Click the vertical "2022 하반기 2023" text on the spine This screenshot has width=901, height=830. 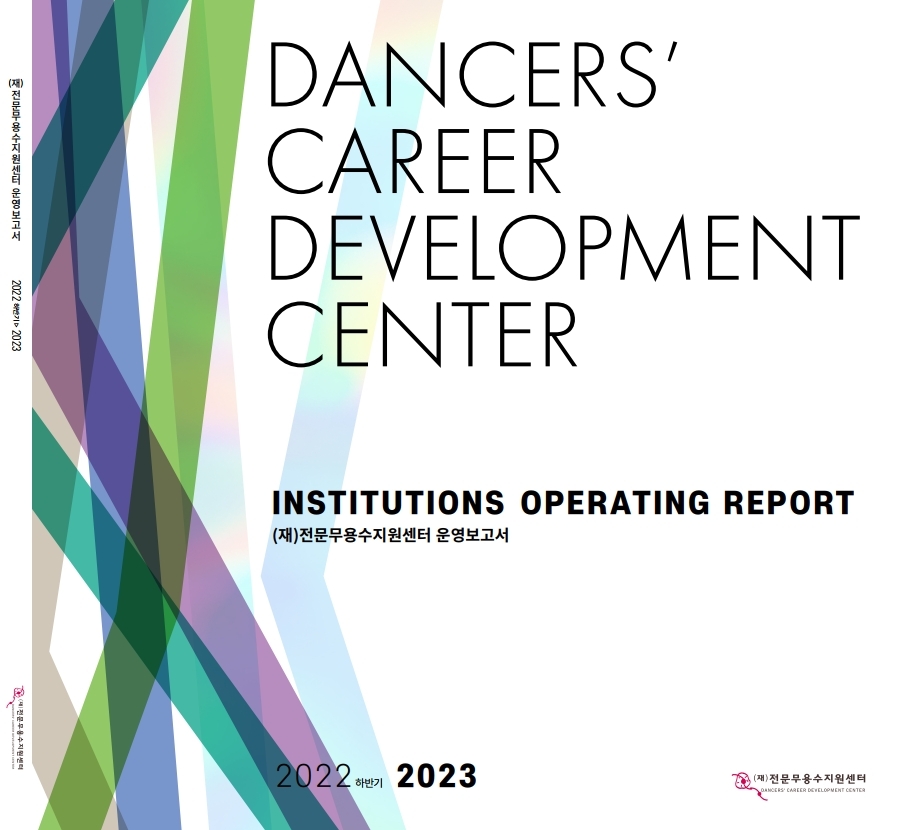[16, 315]
